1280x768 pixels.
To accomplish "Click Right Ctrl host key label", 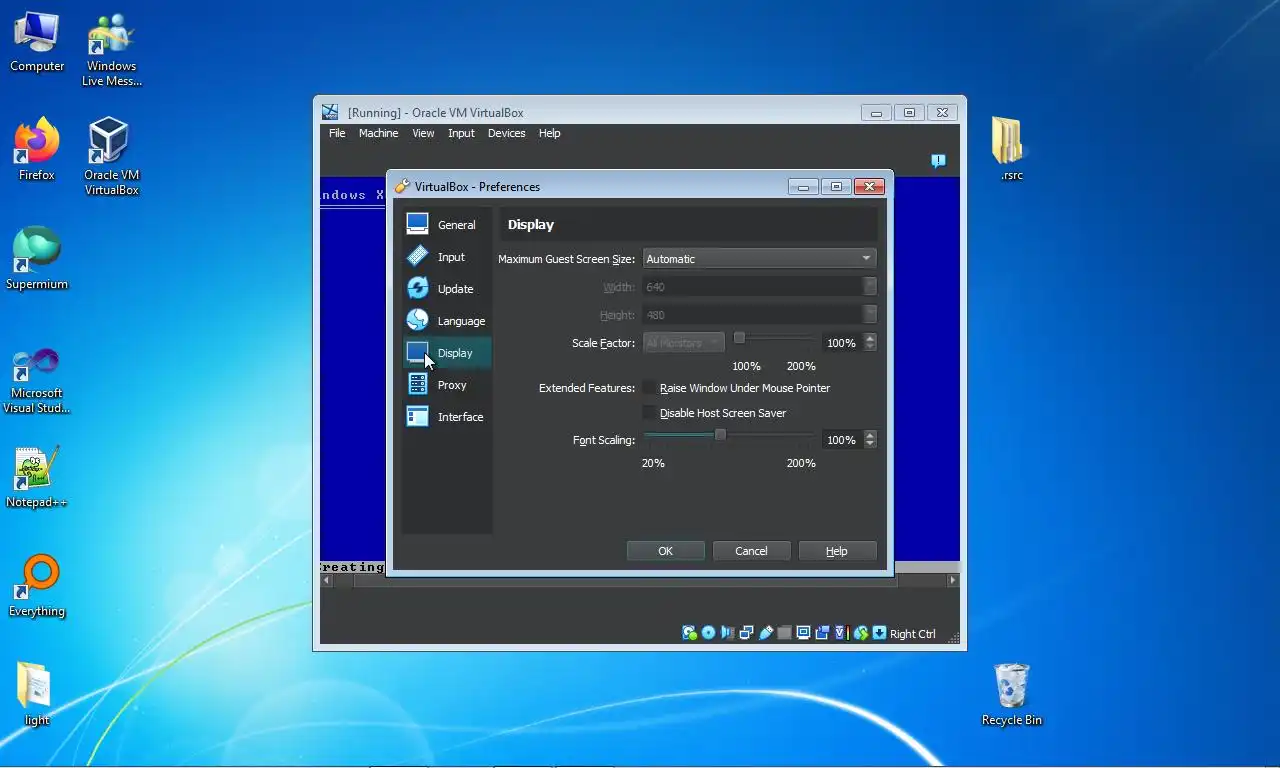I will click(x=913, y=634).
